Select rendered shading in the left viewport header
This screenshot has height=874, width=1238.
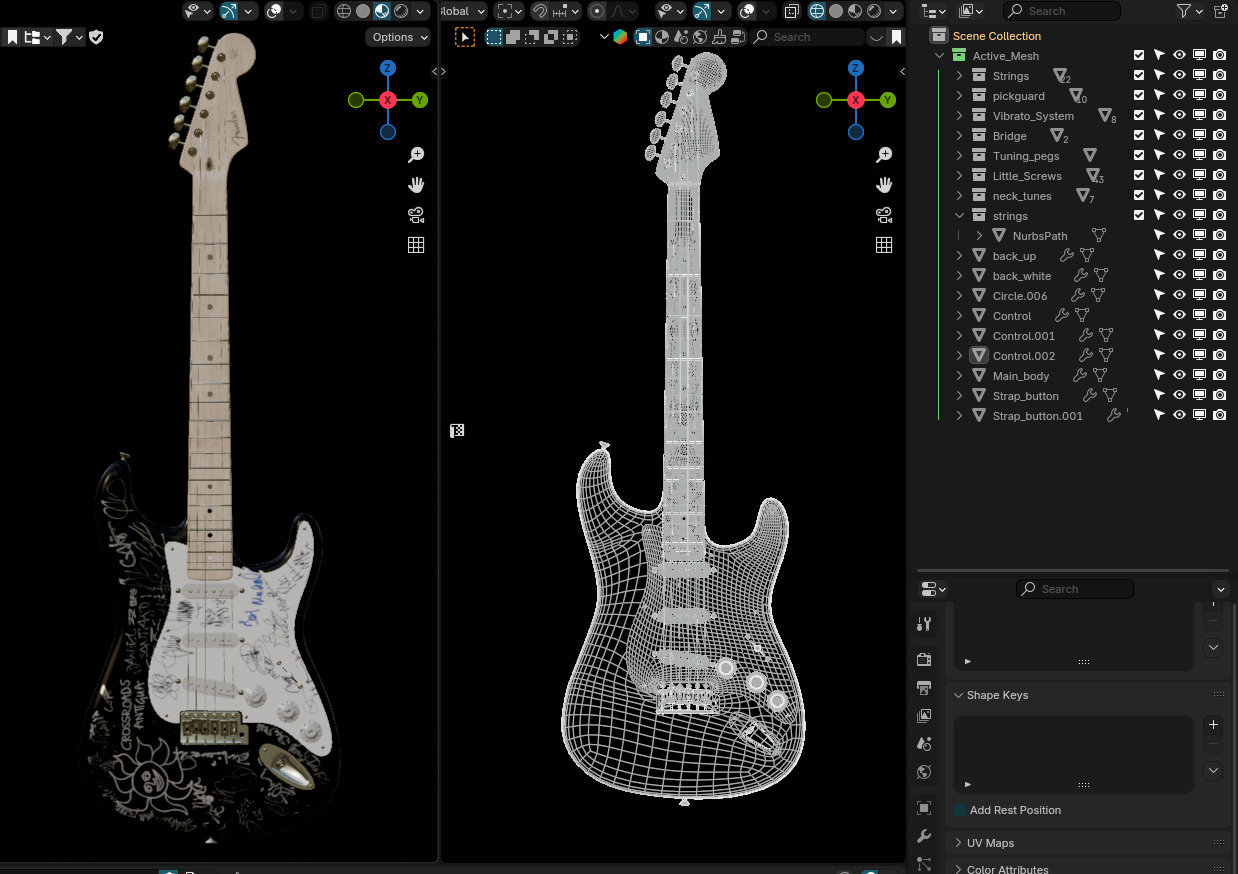[x=401, y=11]
